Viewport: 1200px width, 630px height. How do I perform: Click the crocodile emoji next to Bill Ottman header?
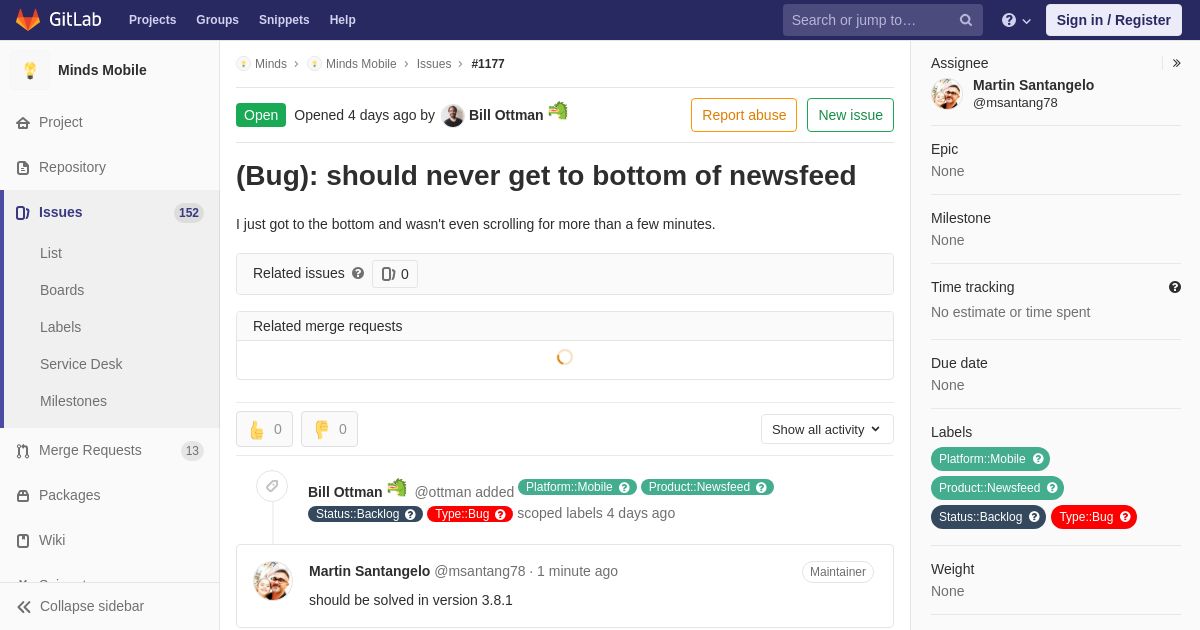click(x=558, y=111)
